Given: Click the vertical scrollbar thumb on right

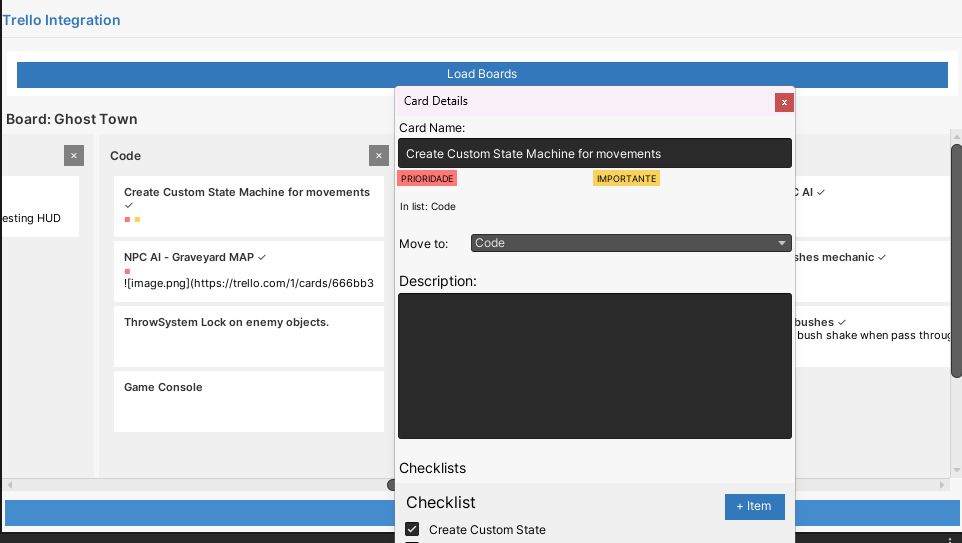Looking at the screenshot, I should click(x=956, y=261).
